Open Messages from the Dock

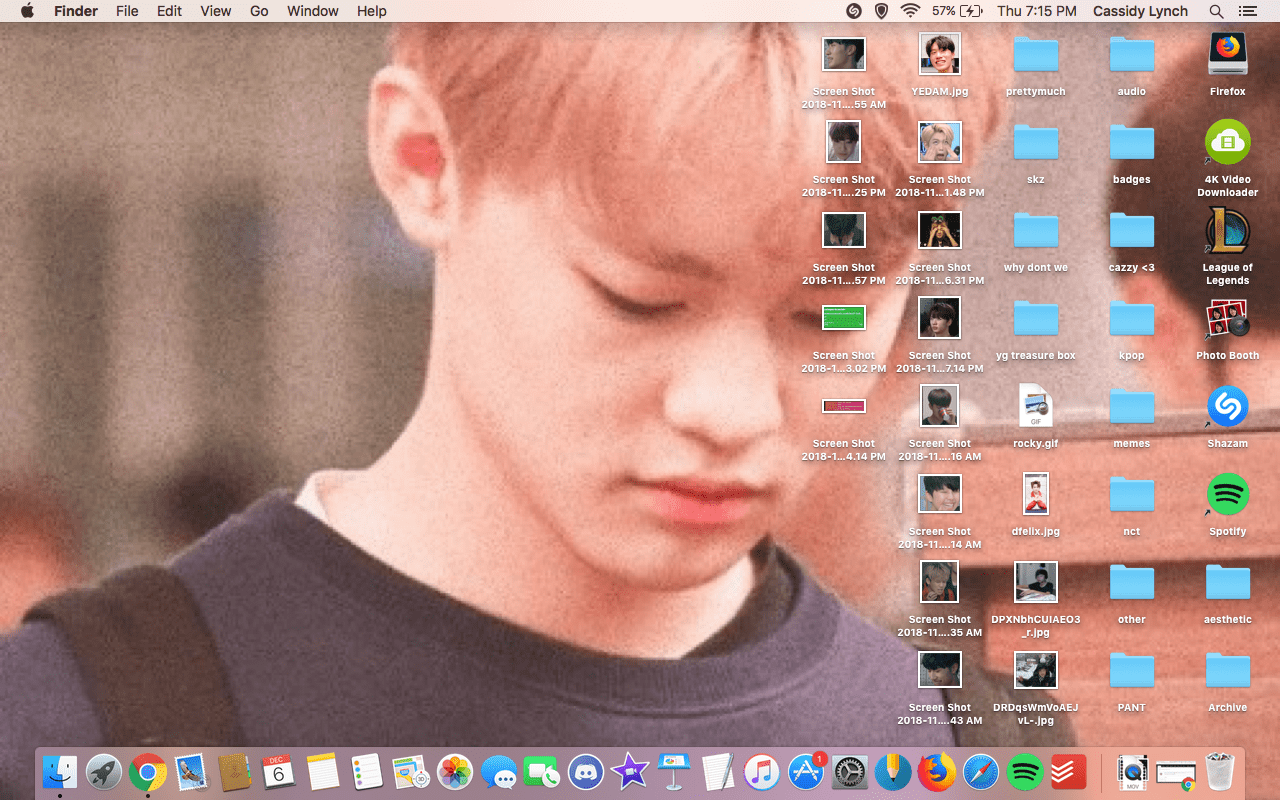[x=499, y=772]
